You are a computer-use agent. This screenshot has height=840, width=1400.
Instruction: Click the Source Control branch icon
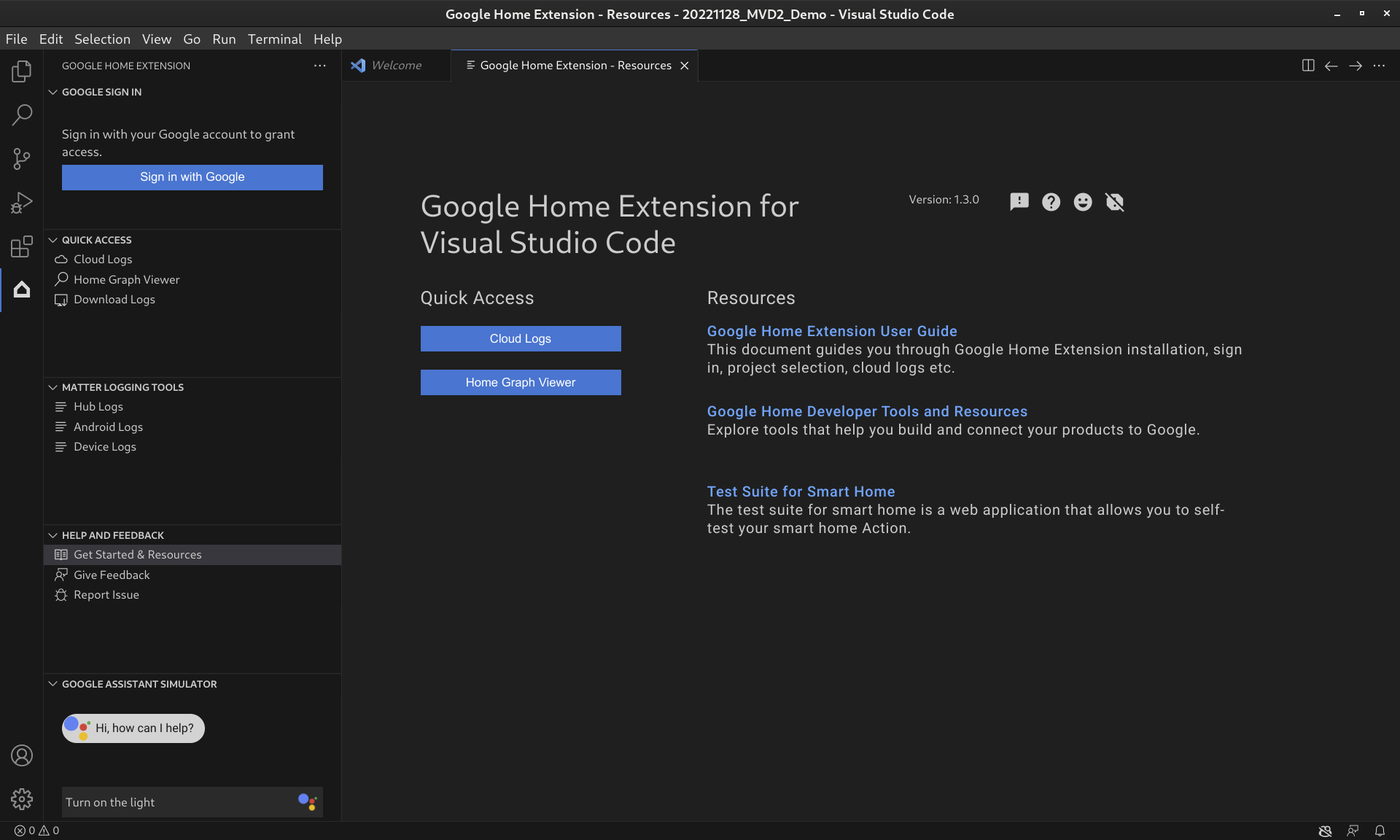click(x=22, y=159)
